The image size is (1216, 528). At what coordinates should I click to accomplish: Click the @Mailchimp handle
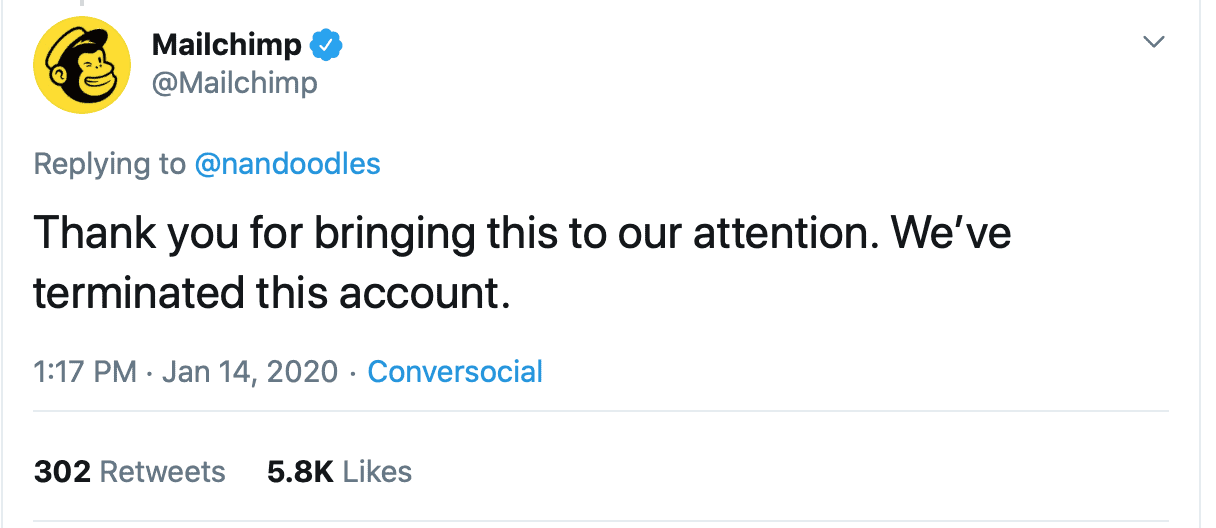click(x=234, y=83)
